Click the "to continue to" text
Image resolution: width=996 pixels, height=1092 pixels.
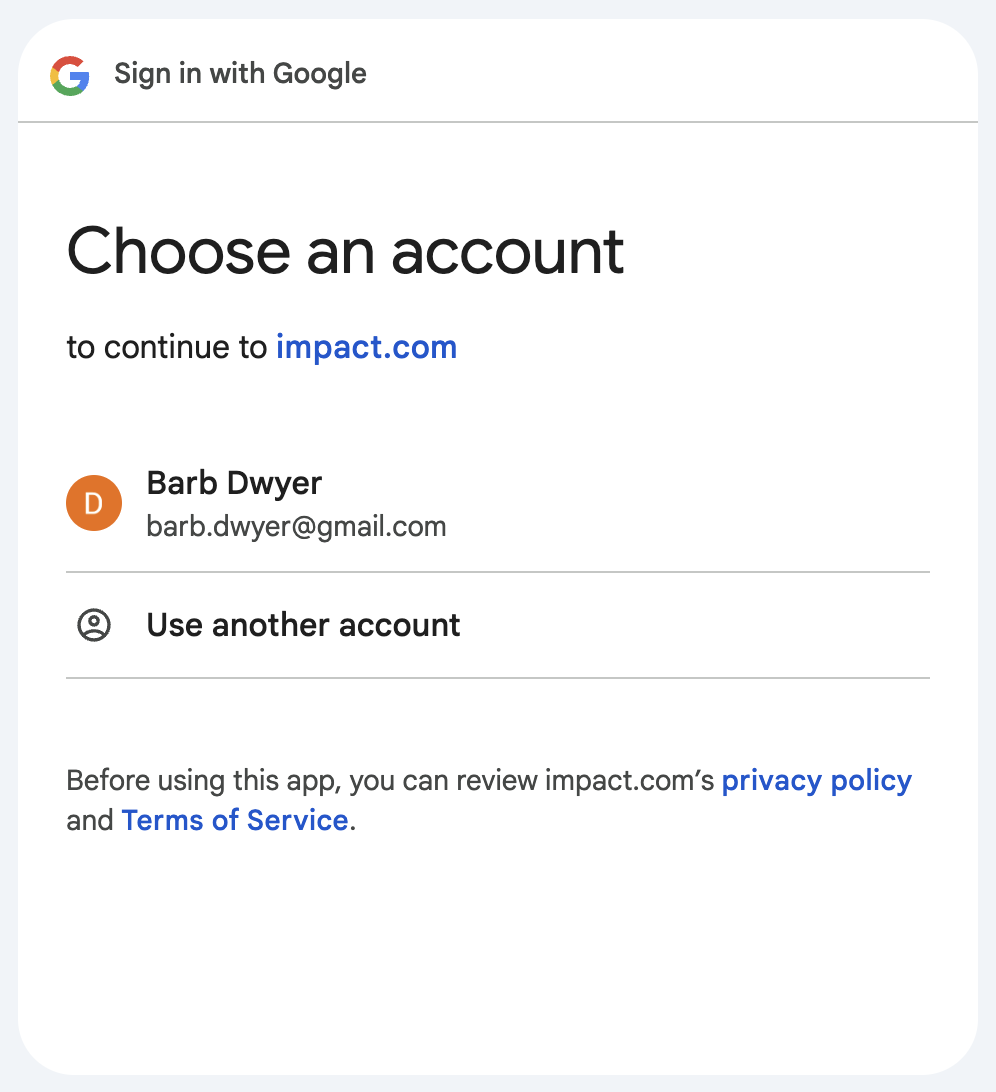tap(167, 347)
